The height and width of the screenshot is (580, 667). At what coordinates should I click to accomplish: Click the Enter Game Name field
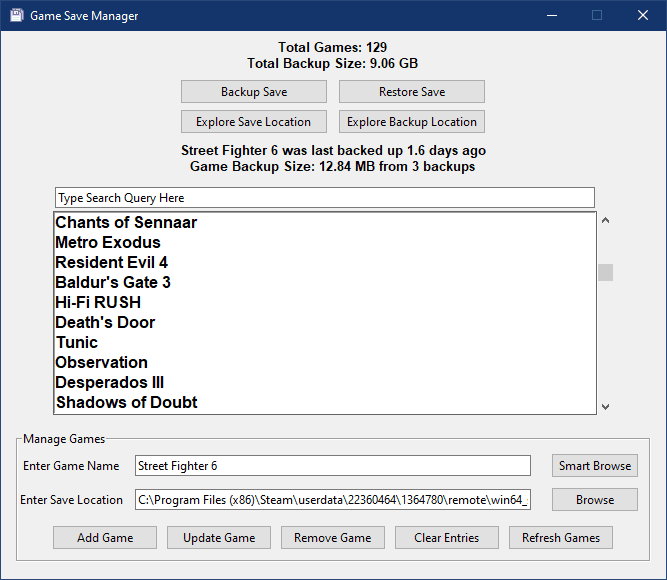(x=333, y=466)
